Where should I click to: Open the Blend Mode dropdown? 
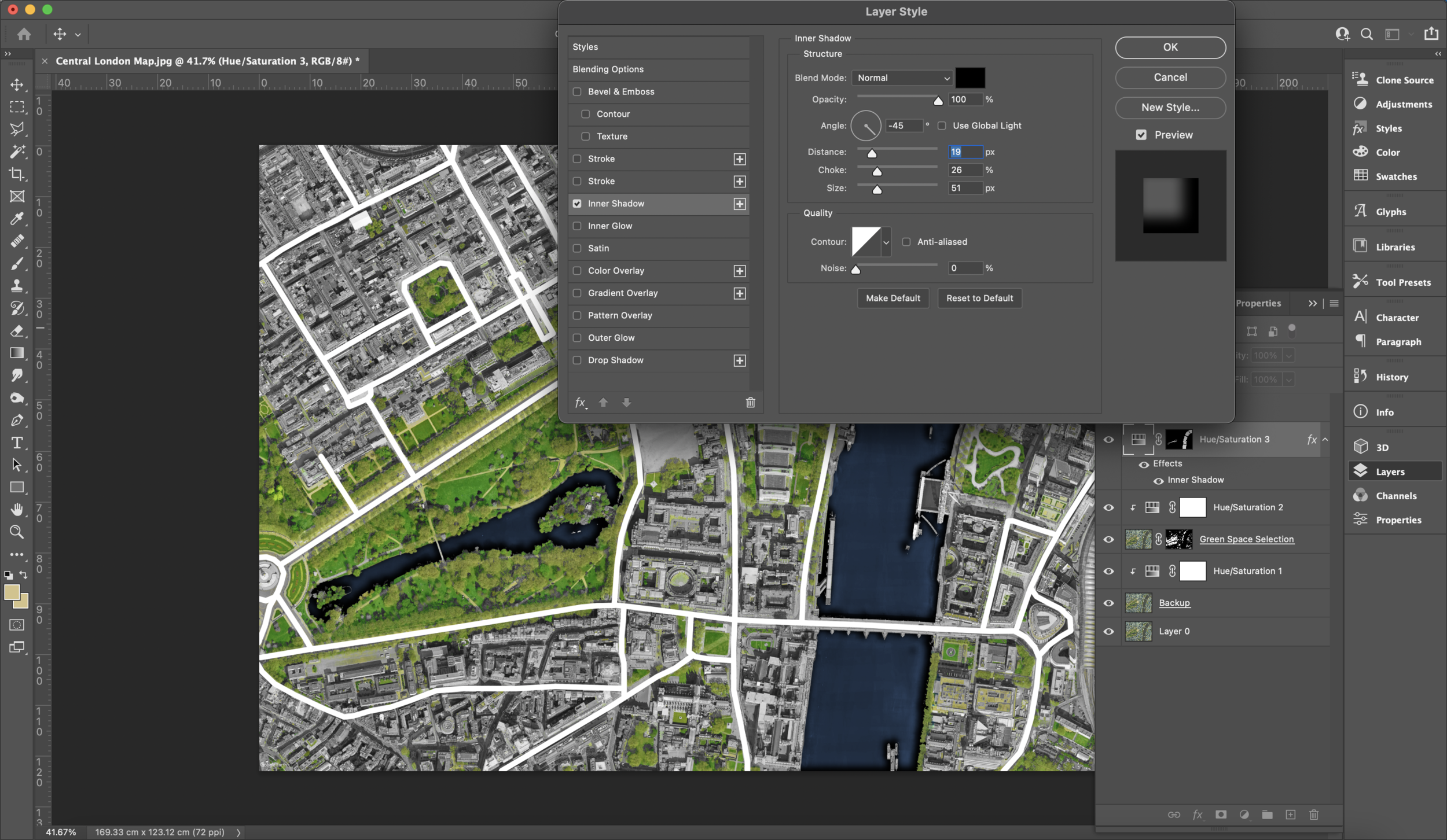pos(902,78)
